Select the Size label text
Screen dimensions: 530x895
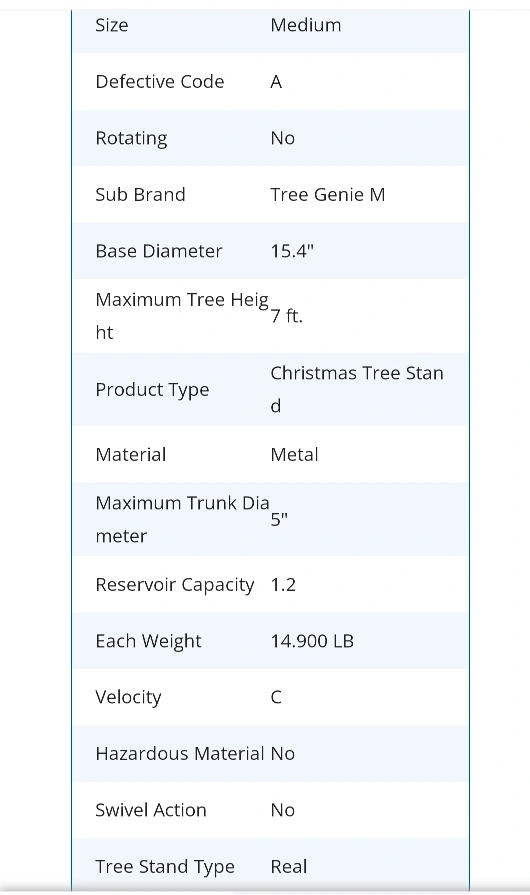point(112,25)
